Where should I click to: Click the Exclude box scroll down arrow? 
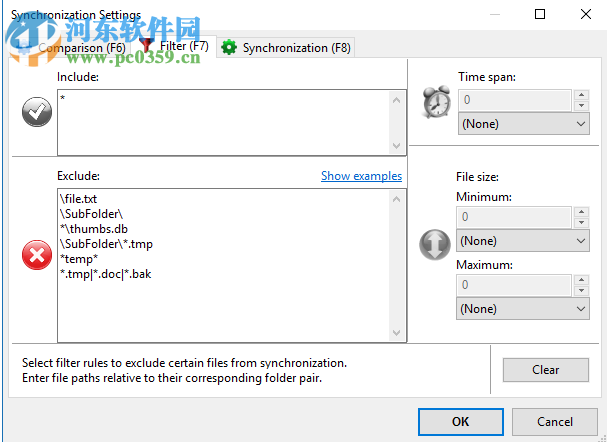click(396, 332)
